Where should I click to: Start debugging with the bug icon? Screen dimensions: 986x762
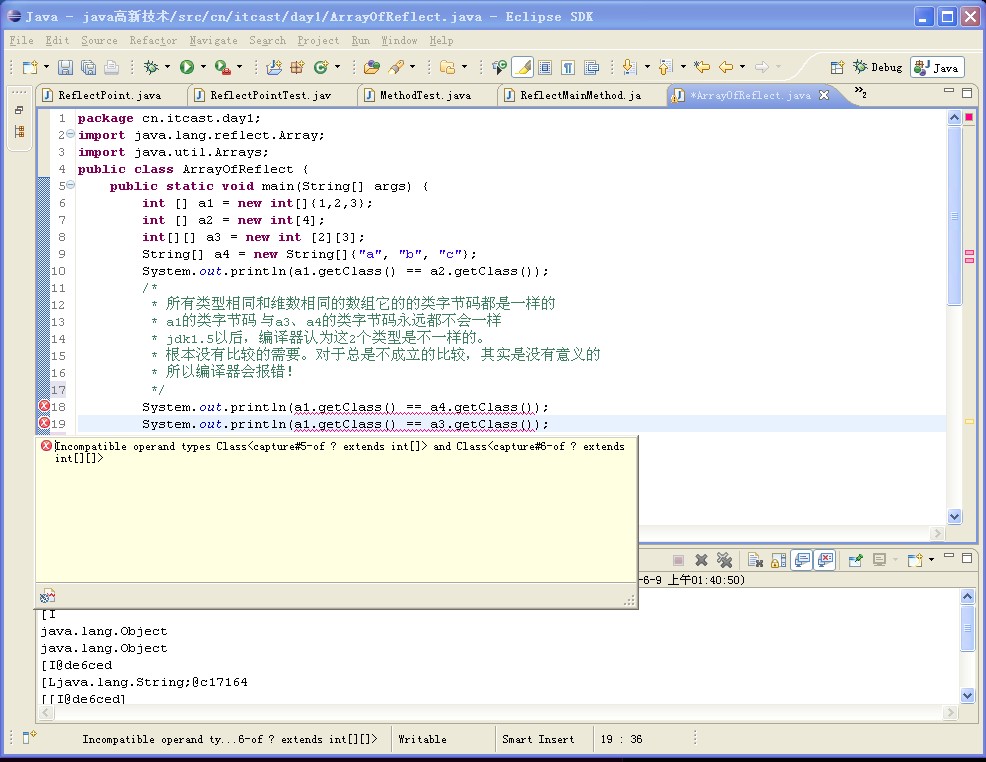click(x=151, y=67)
